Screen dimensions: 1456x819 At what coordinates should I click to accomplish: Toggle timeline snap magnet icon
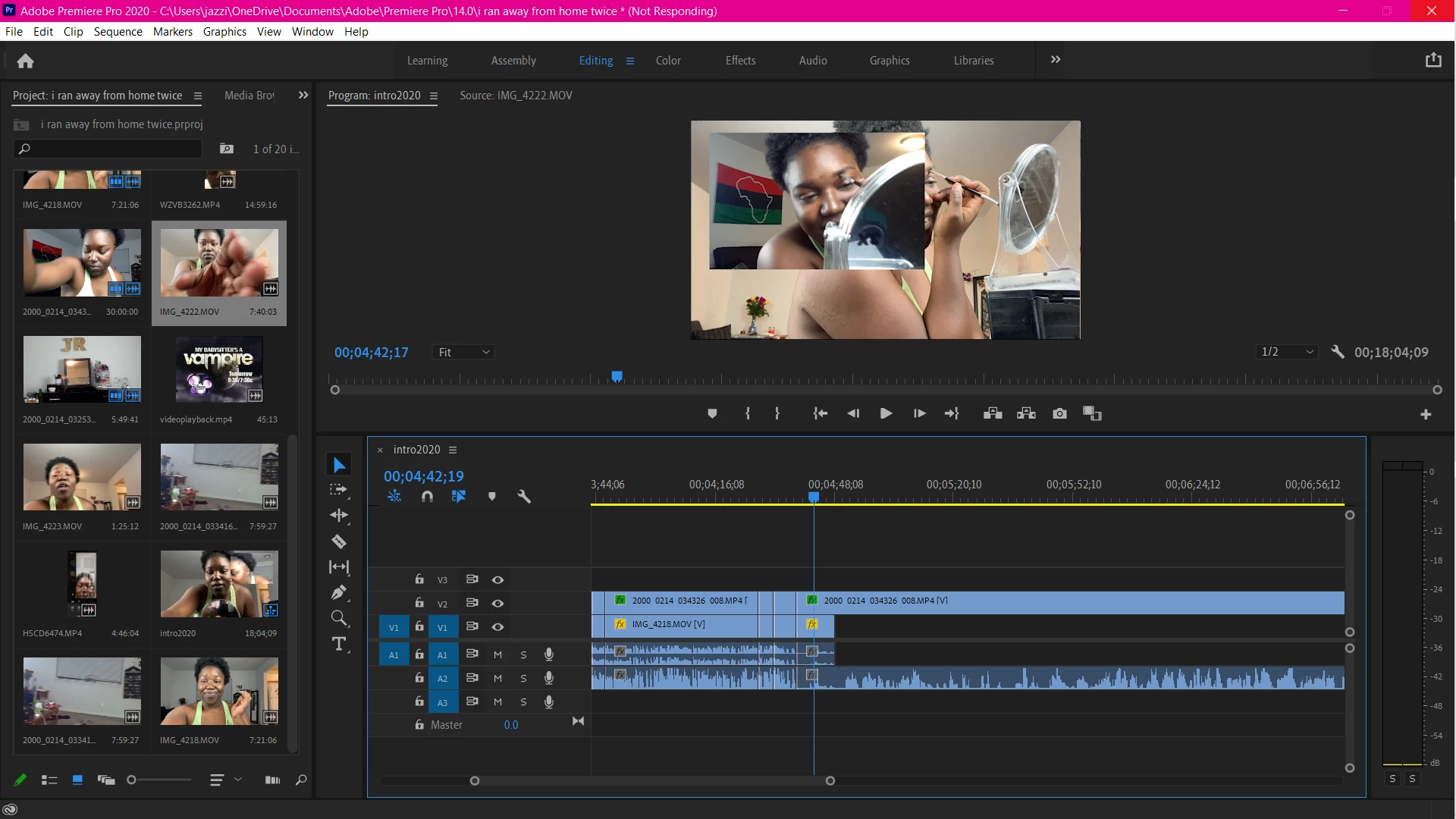pyautogui.click(x=427, y=496)
